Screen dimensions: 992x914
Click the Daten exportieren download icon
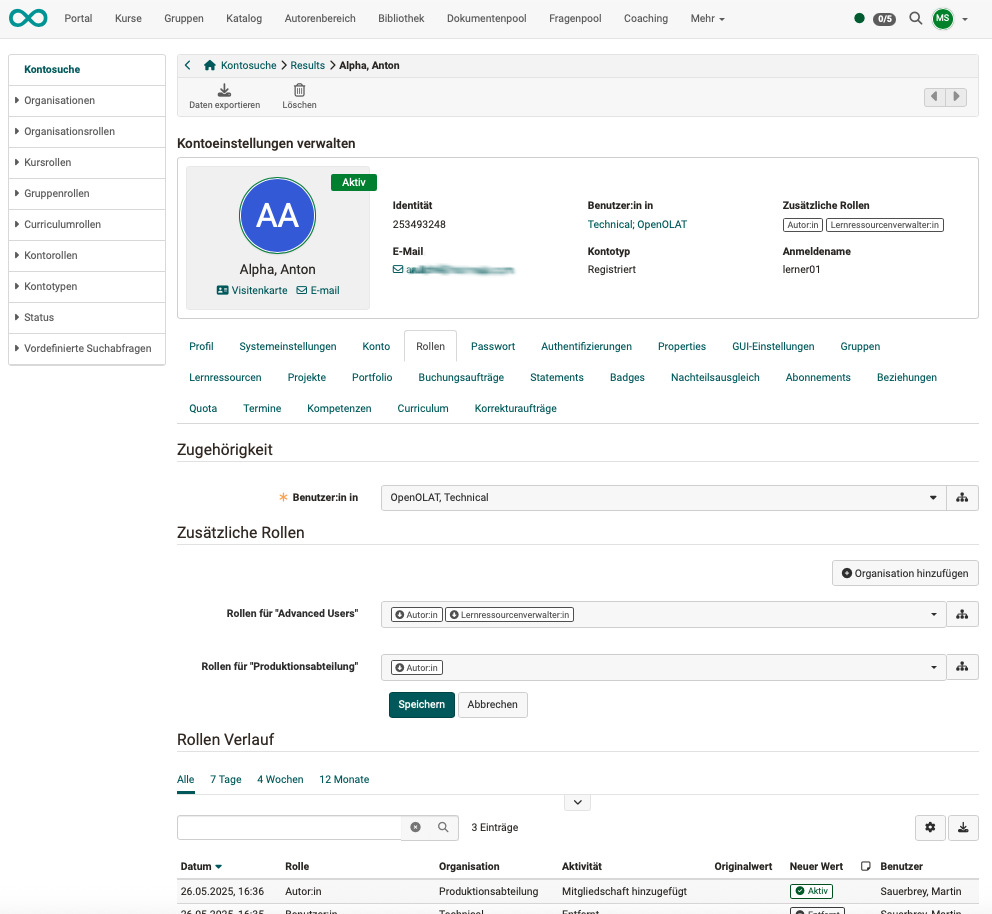point(224,90)
